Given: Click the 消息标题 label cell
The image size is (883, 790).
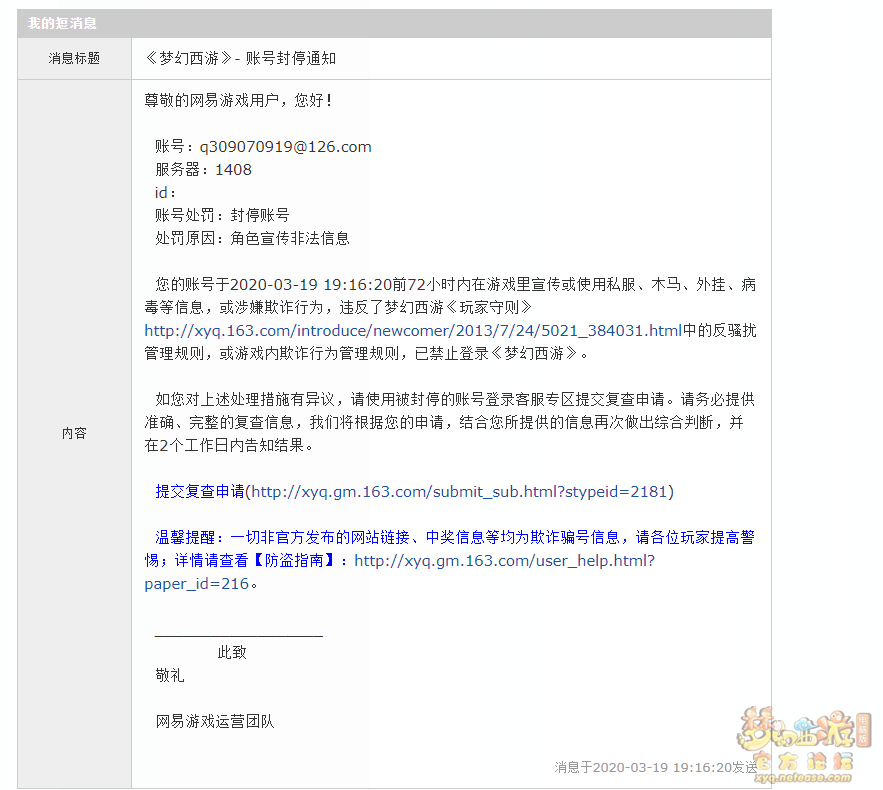Looking at the screenshot, I should point(74,59).
